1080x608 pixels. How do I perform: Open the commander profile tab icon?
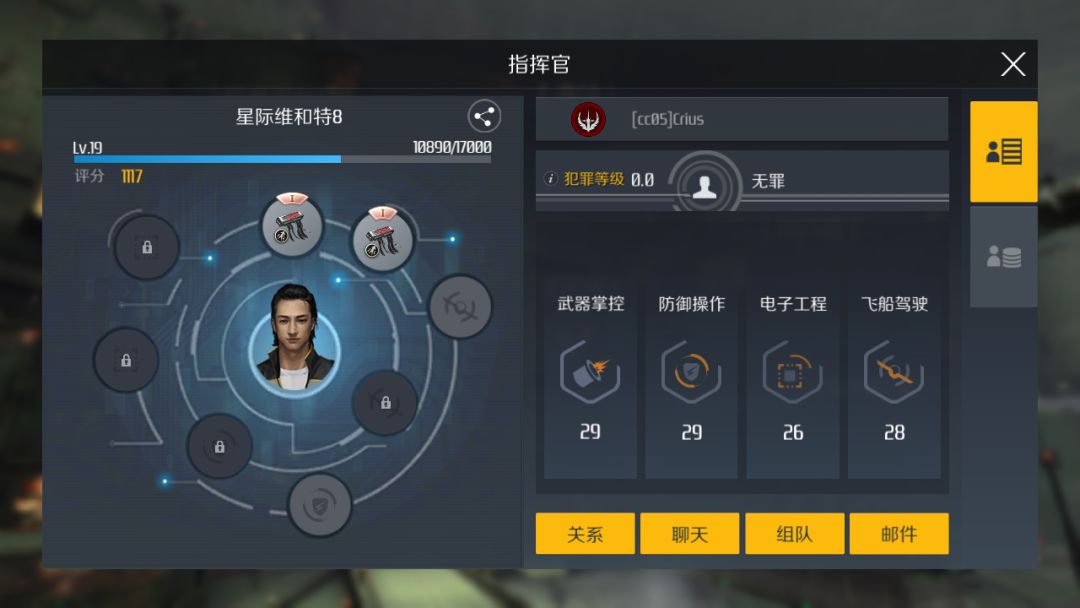(x=1004, y=151)
